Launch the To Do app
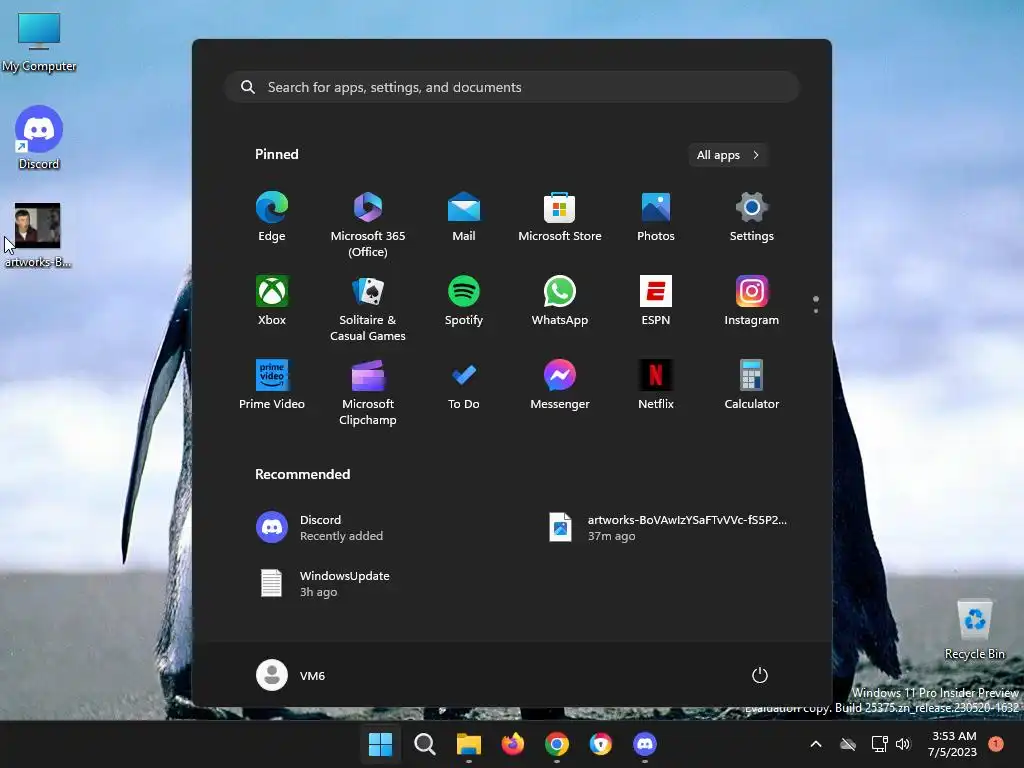The image size is (1024, 768). click(x=464, y=385)
